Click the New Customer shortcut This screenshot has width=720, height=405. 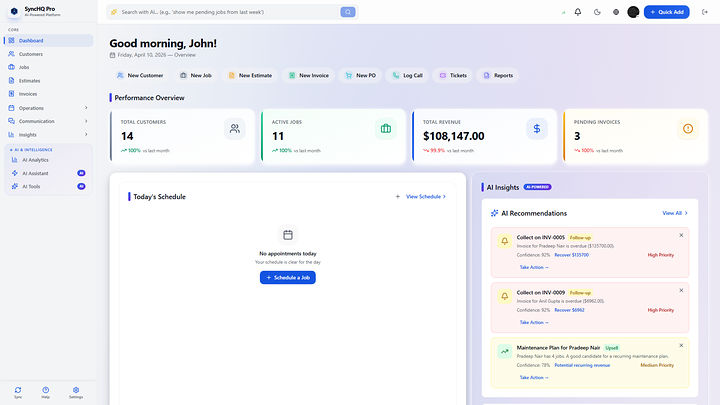point(140,75)
